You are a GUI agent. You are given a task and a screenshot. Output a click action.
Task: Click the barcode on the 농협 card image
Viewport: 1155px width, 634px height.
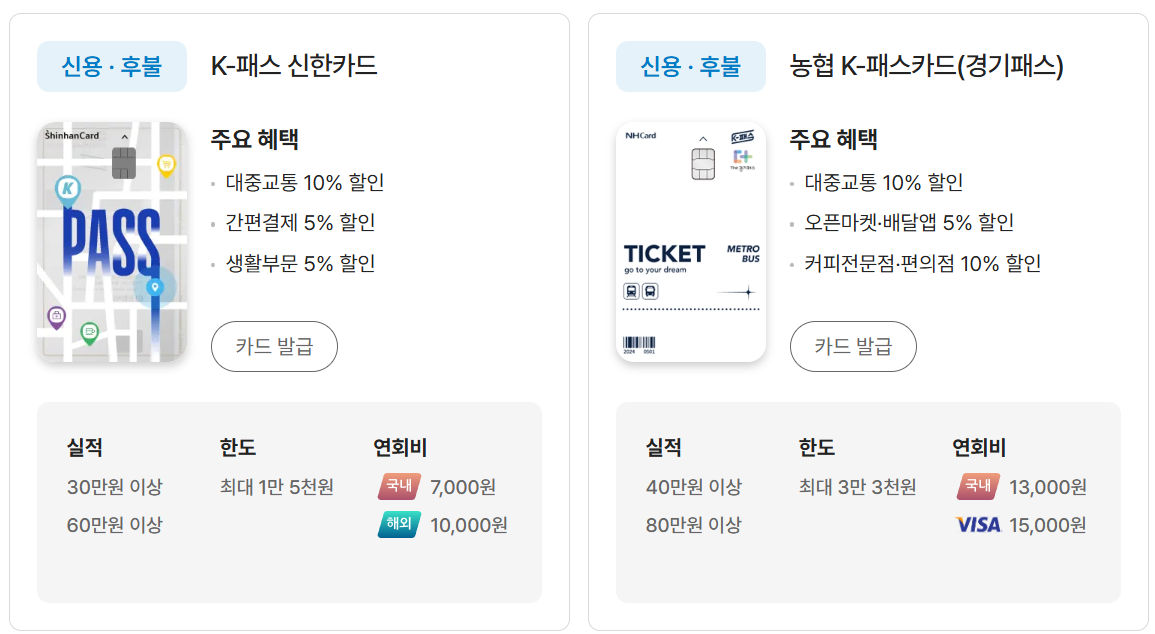[x=639, y=343]
